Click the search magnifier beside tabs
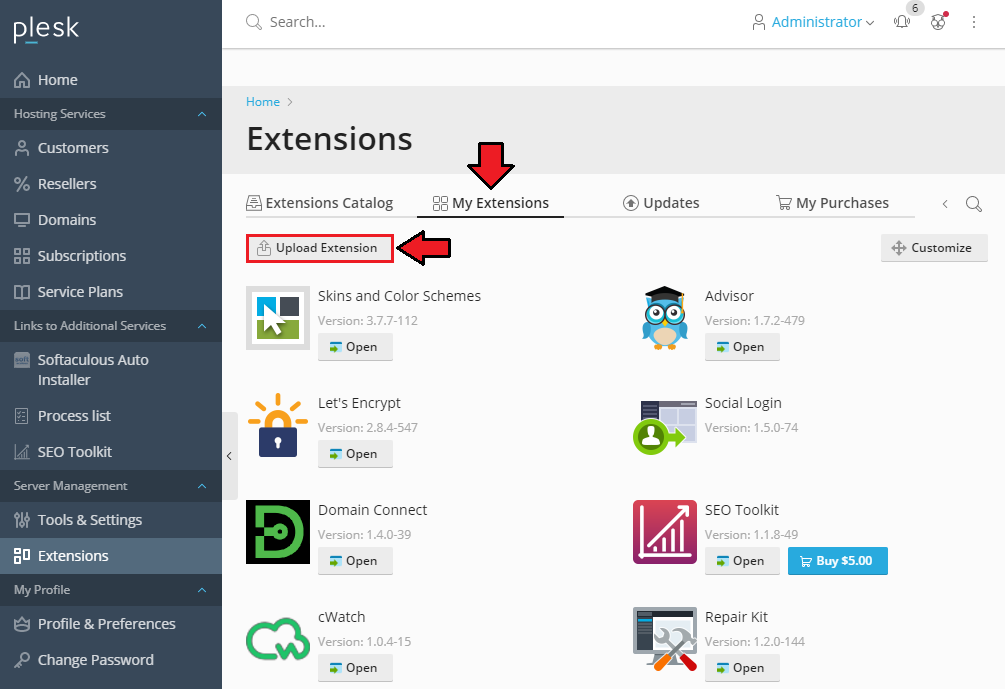The height and width of the screenshot is (689, 1005). 974,204
